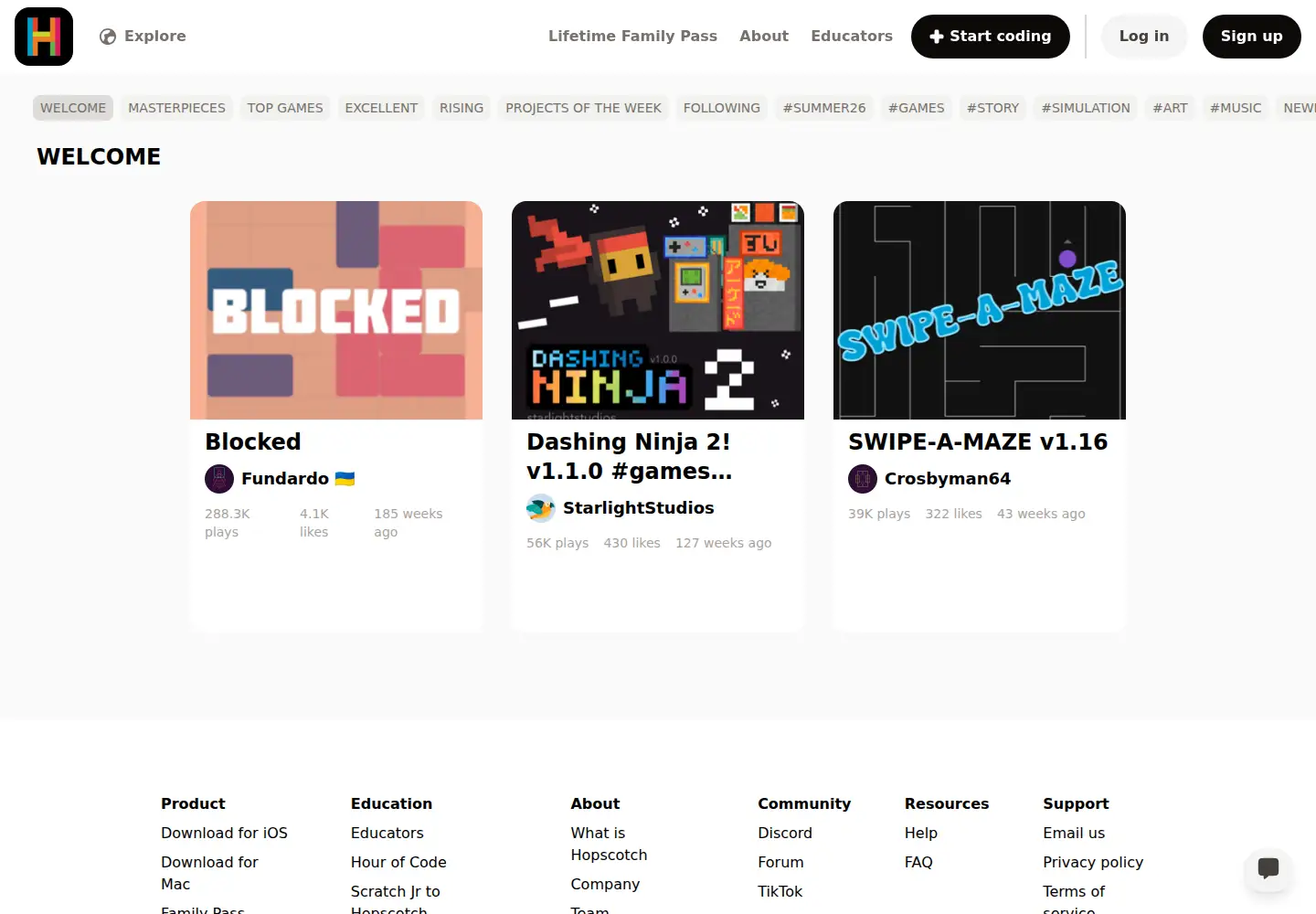The height and width of the screenshot is (914, 1316).
Task: Open the Discord community link
Action: pyautogui.click(x=785, y=833)
